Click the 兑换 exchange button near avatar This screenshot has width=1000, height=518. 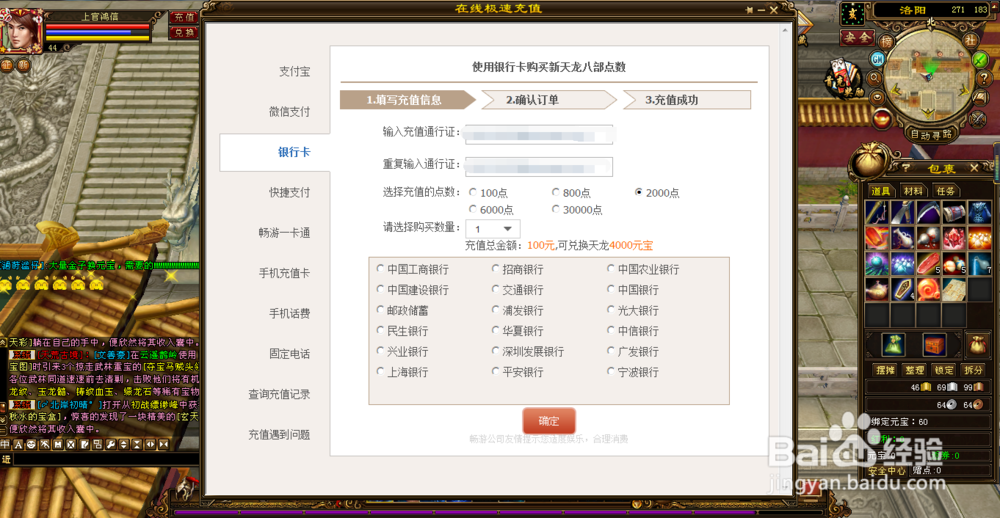coord(185,33)
